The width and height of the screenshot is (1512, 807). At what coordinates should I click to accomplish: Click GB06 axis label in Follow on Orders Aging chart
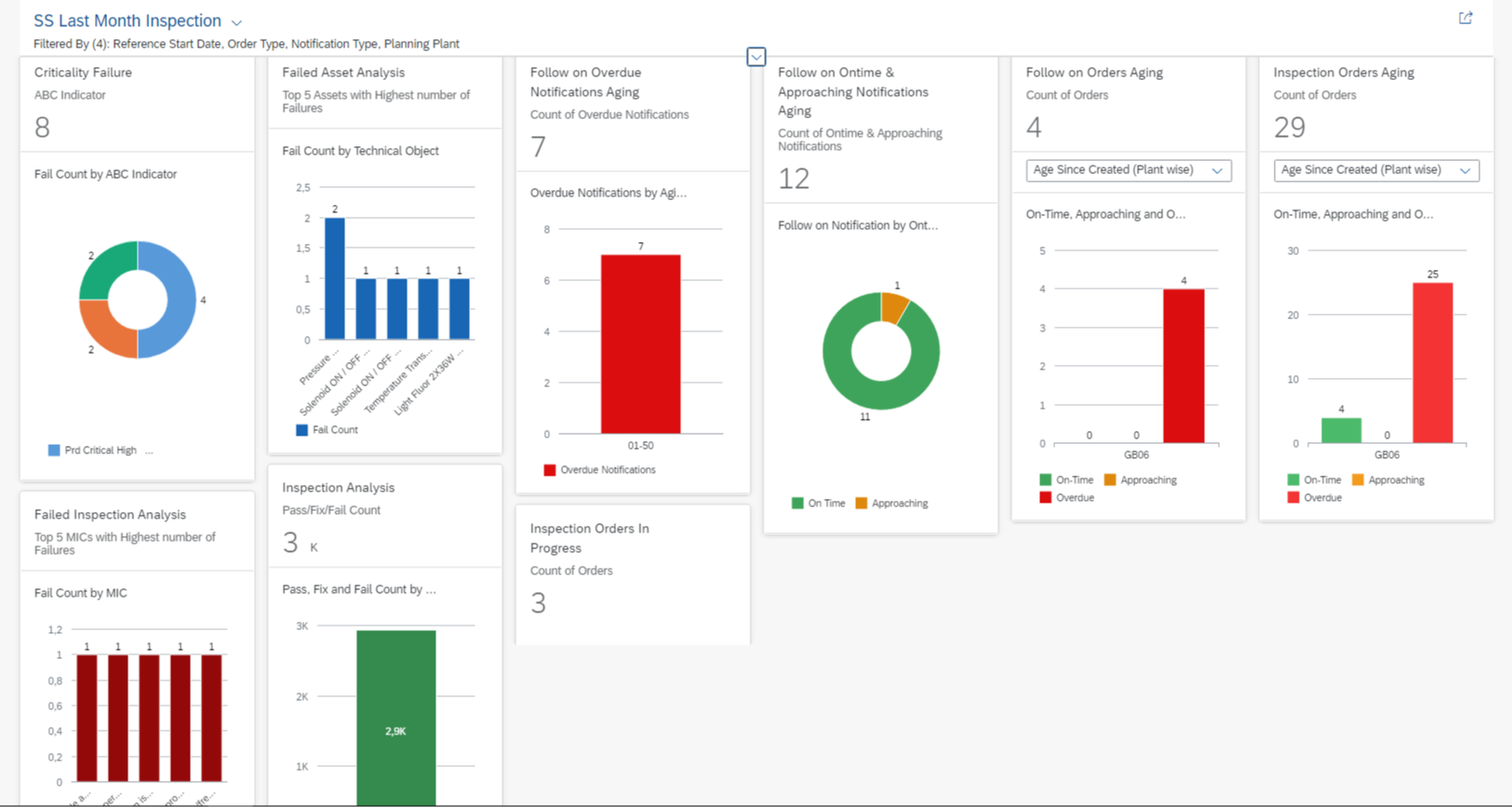[1136, 455]
